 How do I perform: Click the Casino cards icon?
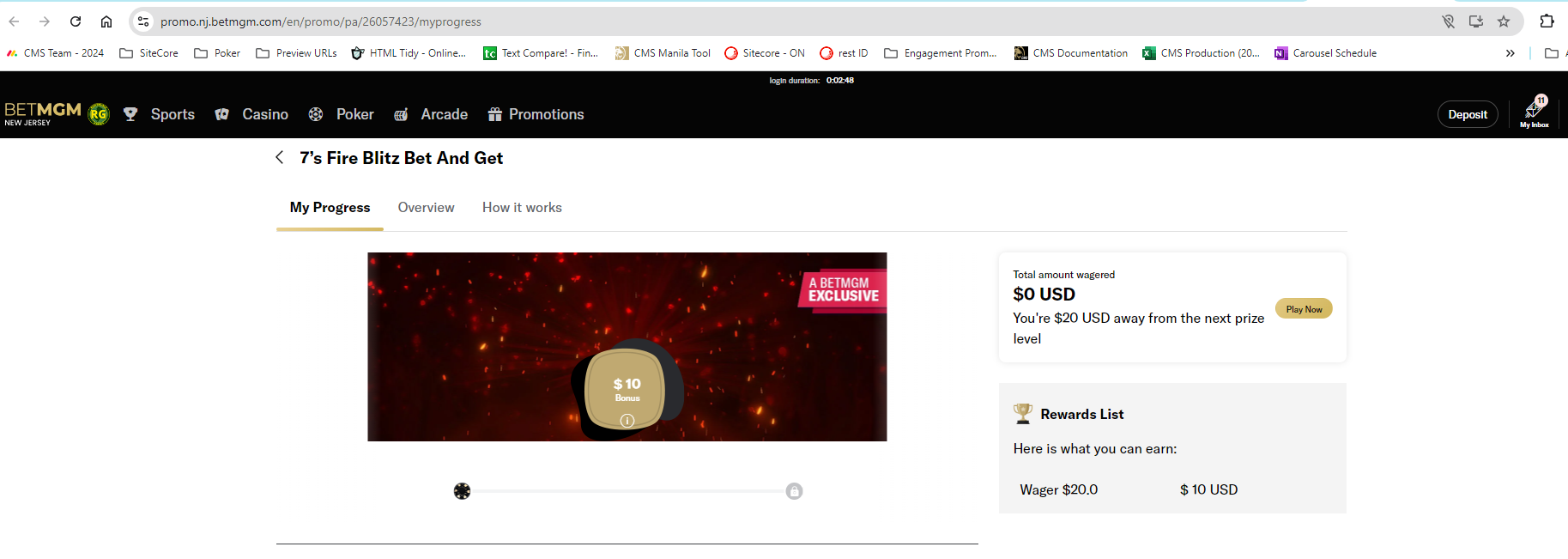222,114
